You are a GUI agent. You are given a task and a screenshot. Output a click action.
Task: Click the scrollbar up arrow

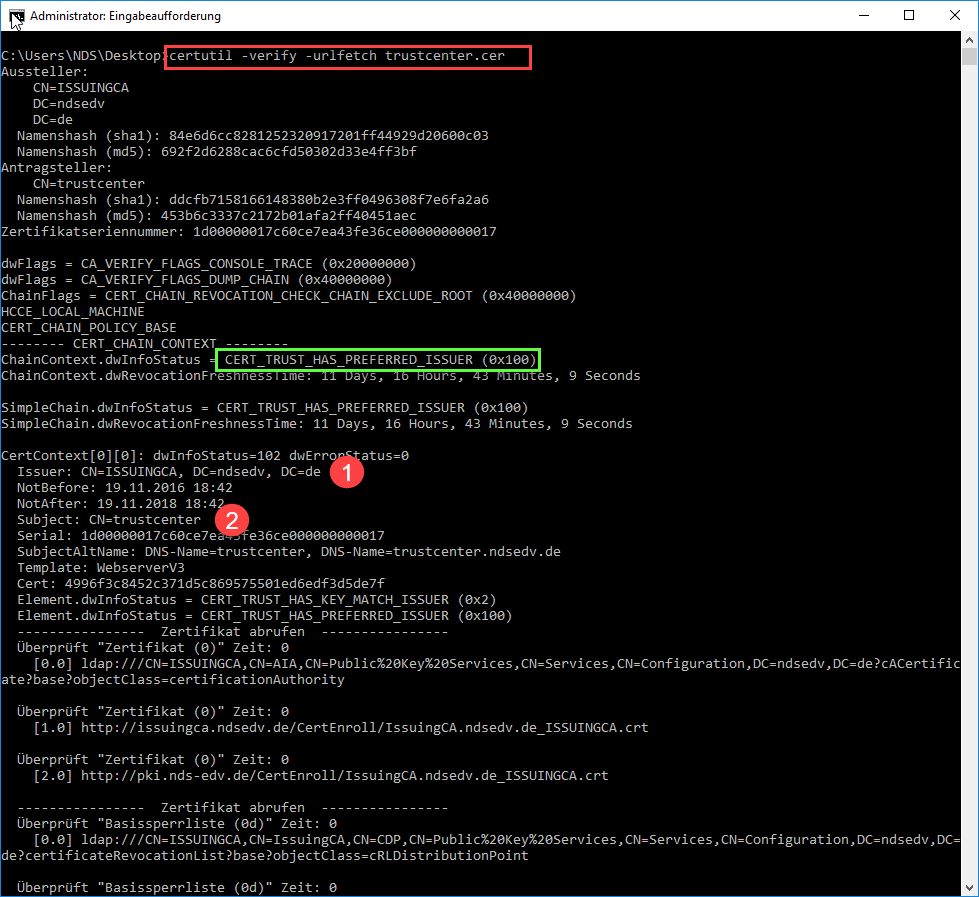(x=969, y=42)
